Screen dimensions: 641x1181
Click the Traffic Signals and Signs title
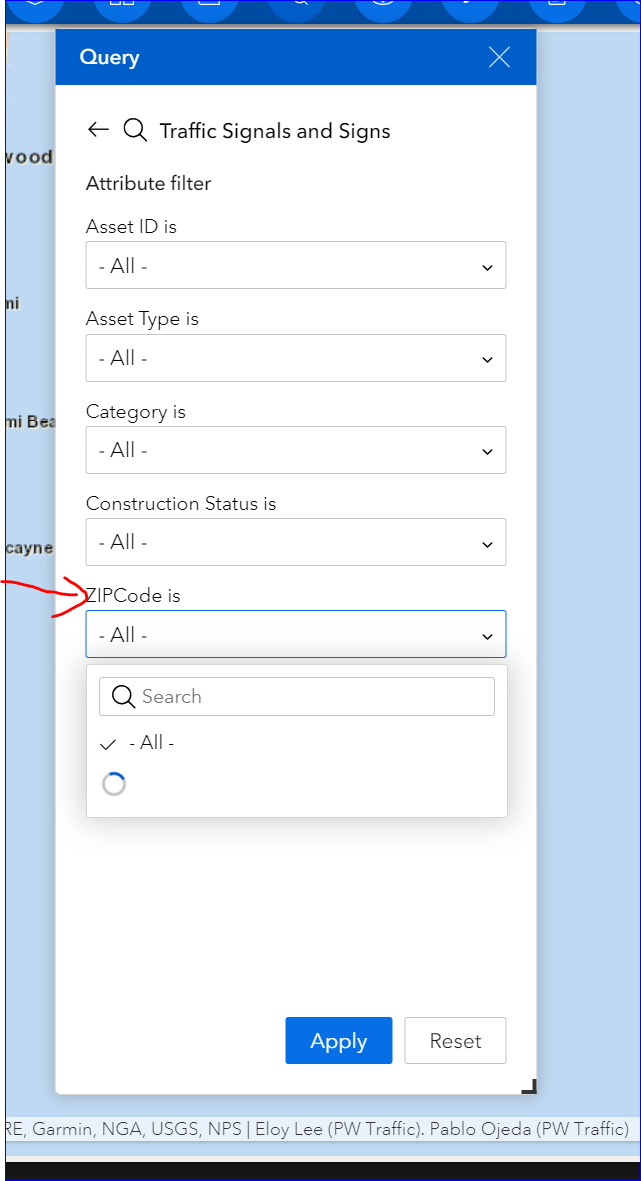tap(275, 131)
